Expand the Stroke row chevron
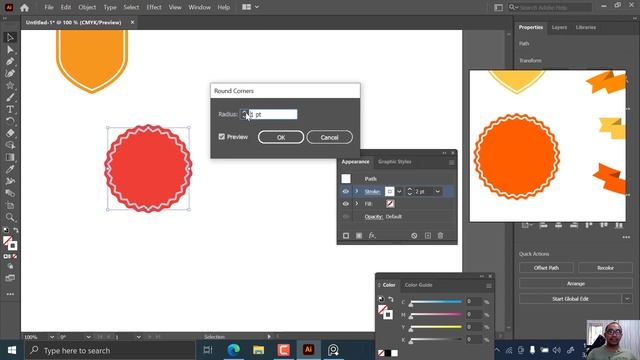Image resolution: width=640 pixels, height=360 pixels. pyautogui.click(x=357, y=191)
